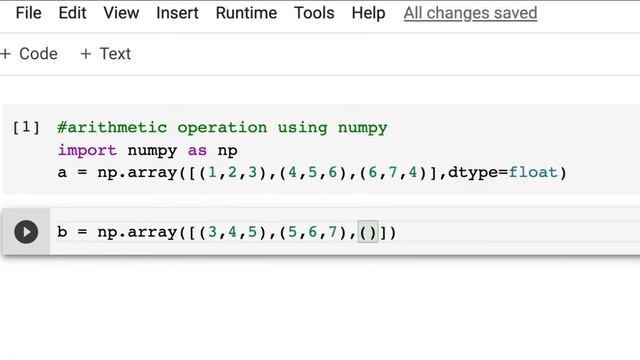Open the File menu
Viewport: 640px width, 360px height.
pyautogui.click(x=29, y=13)
